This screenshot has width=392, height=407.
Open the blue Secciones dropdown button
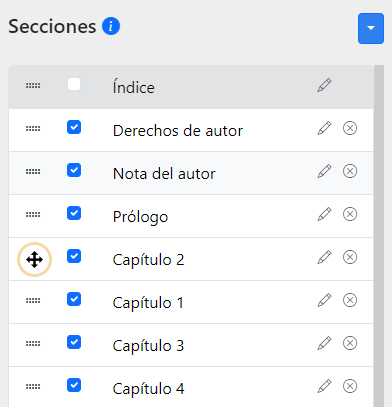point(371,28)
